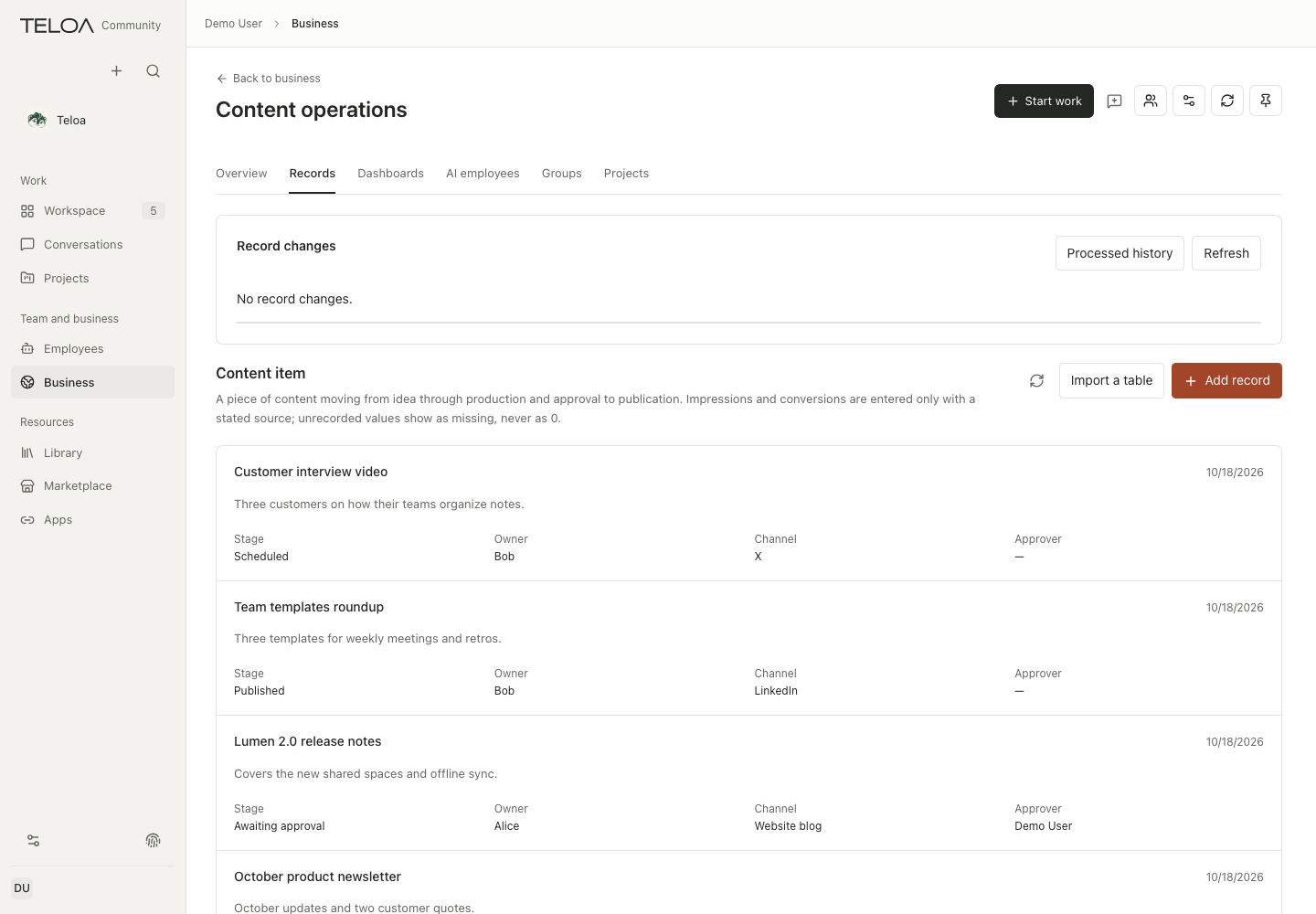Viewport: 1316px width, 914px height.
Task: Open search with the magnifier icon
Action: point(154,71)
